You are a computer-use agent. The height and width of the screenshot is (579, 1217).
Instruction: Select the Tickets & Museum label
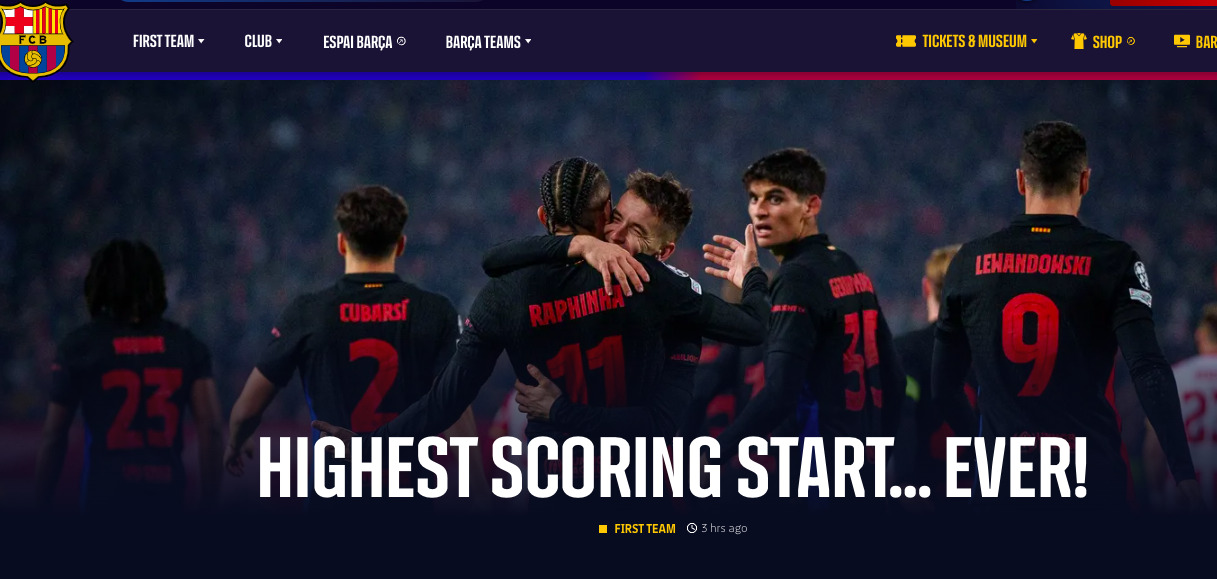pyautogui.click(x=974, y=41)
